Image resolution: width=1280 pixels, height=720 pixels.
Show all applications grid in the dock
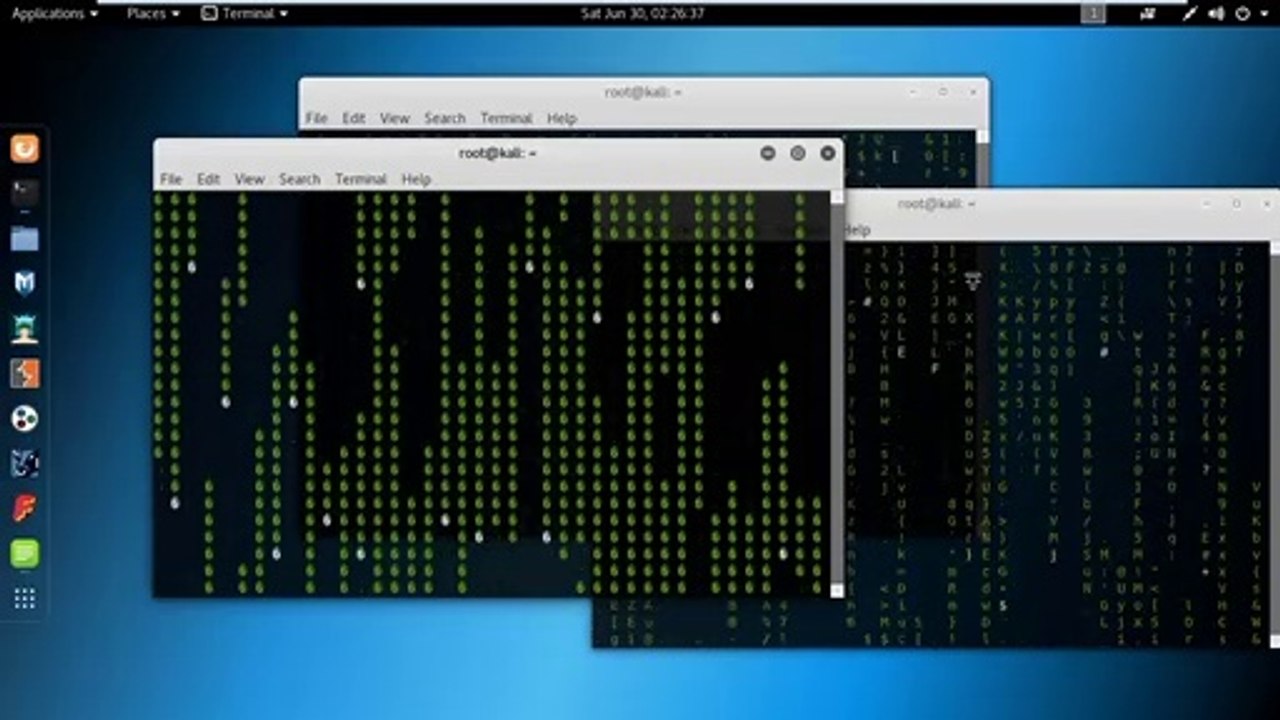tap(25, 598)
